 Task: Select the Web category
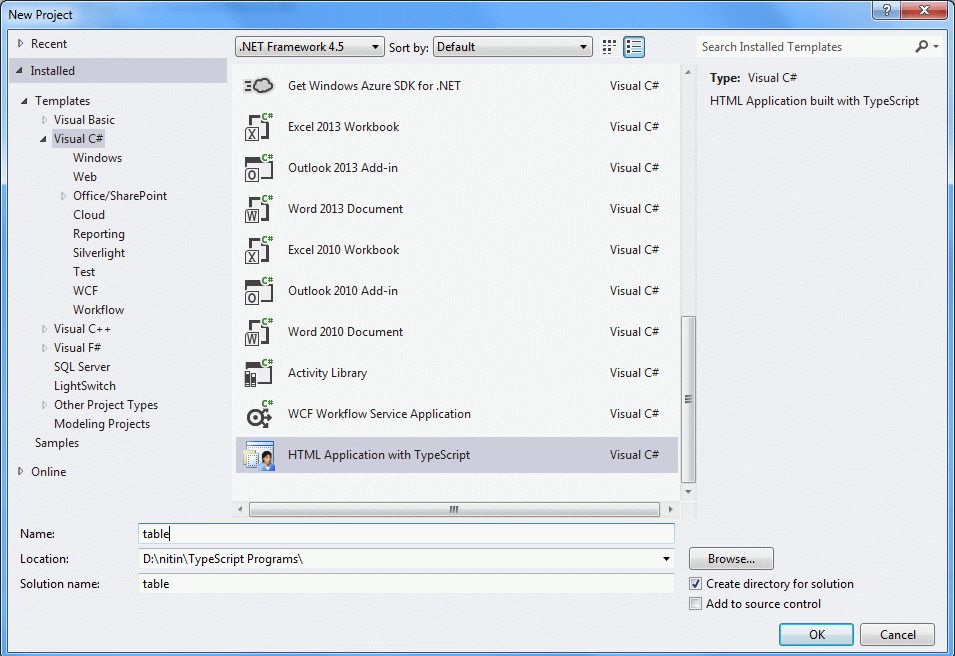tap(85, 177)
